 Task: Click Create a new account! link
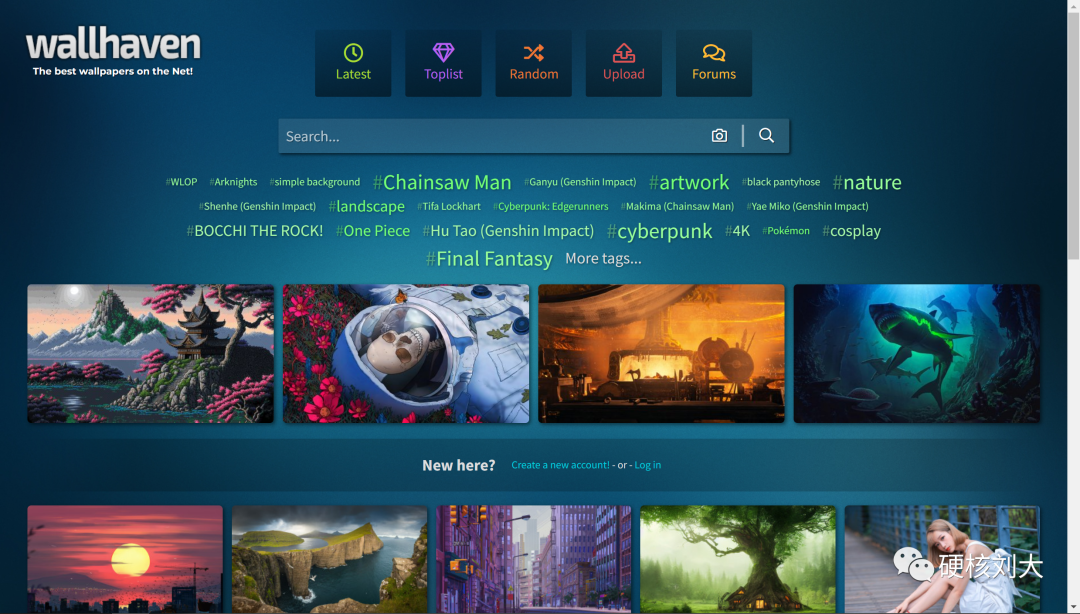click(560, 465)
